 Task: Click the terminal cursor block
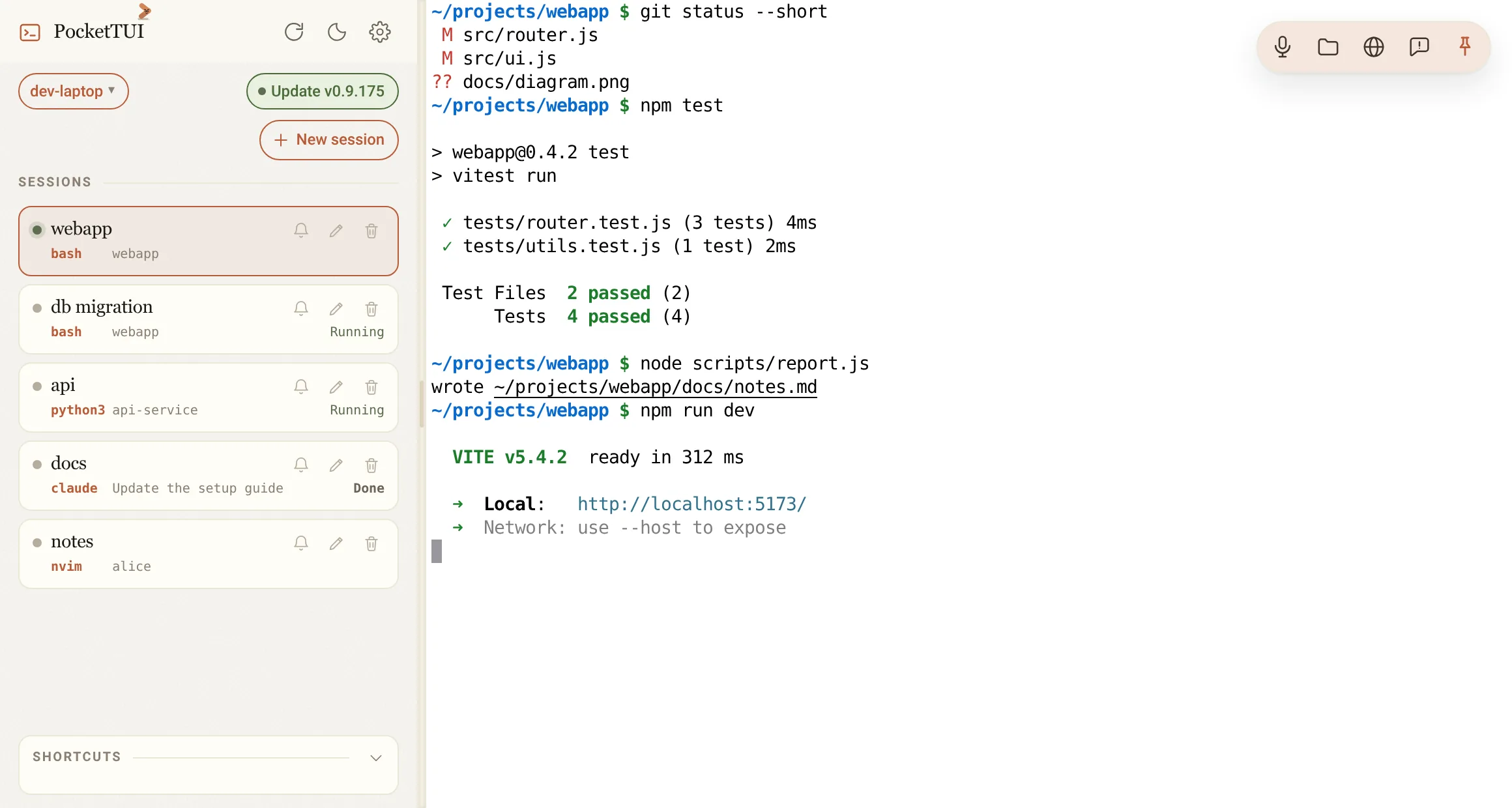pos(437,551)
